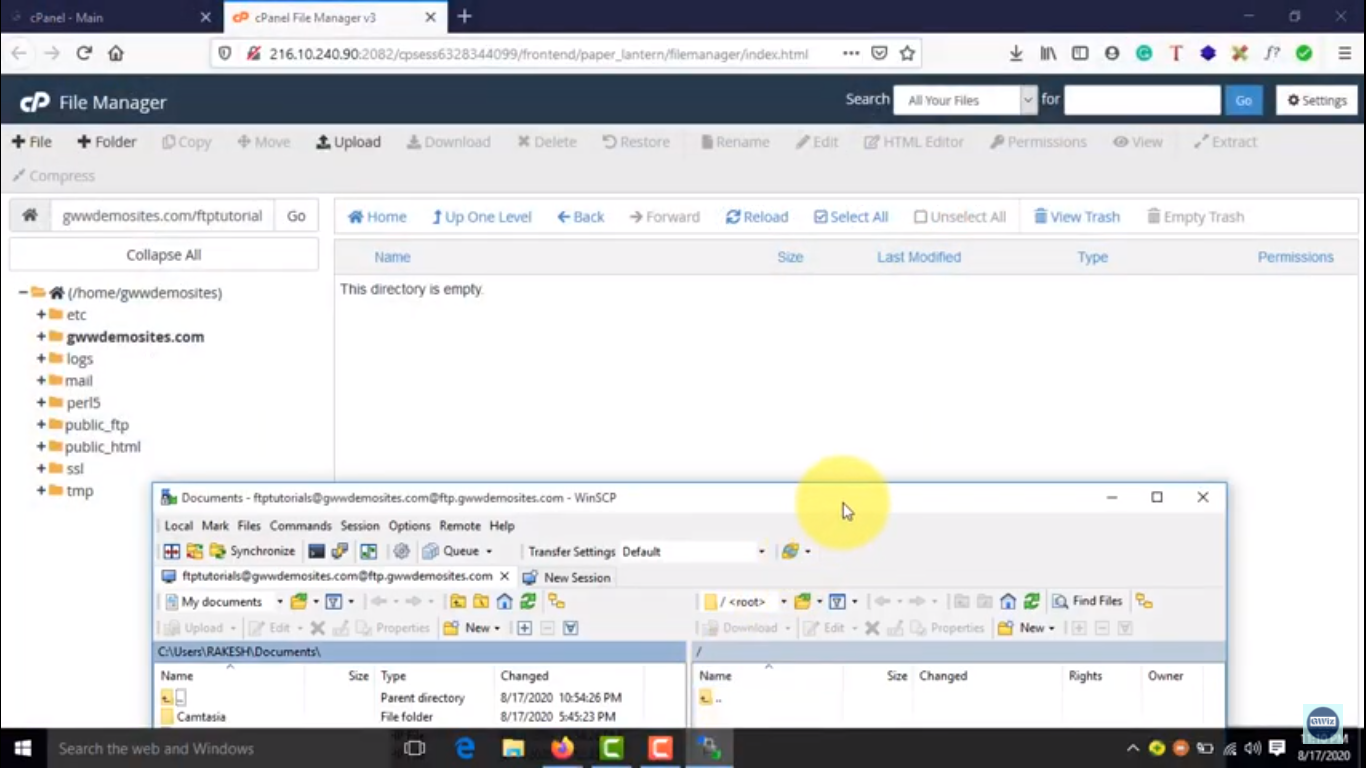Open Firefox hamburger menu
Image resolution: width=1366 pixels, height=768 pixels.
click(x=1344, y=54)
